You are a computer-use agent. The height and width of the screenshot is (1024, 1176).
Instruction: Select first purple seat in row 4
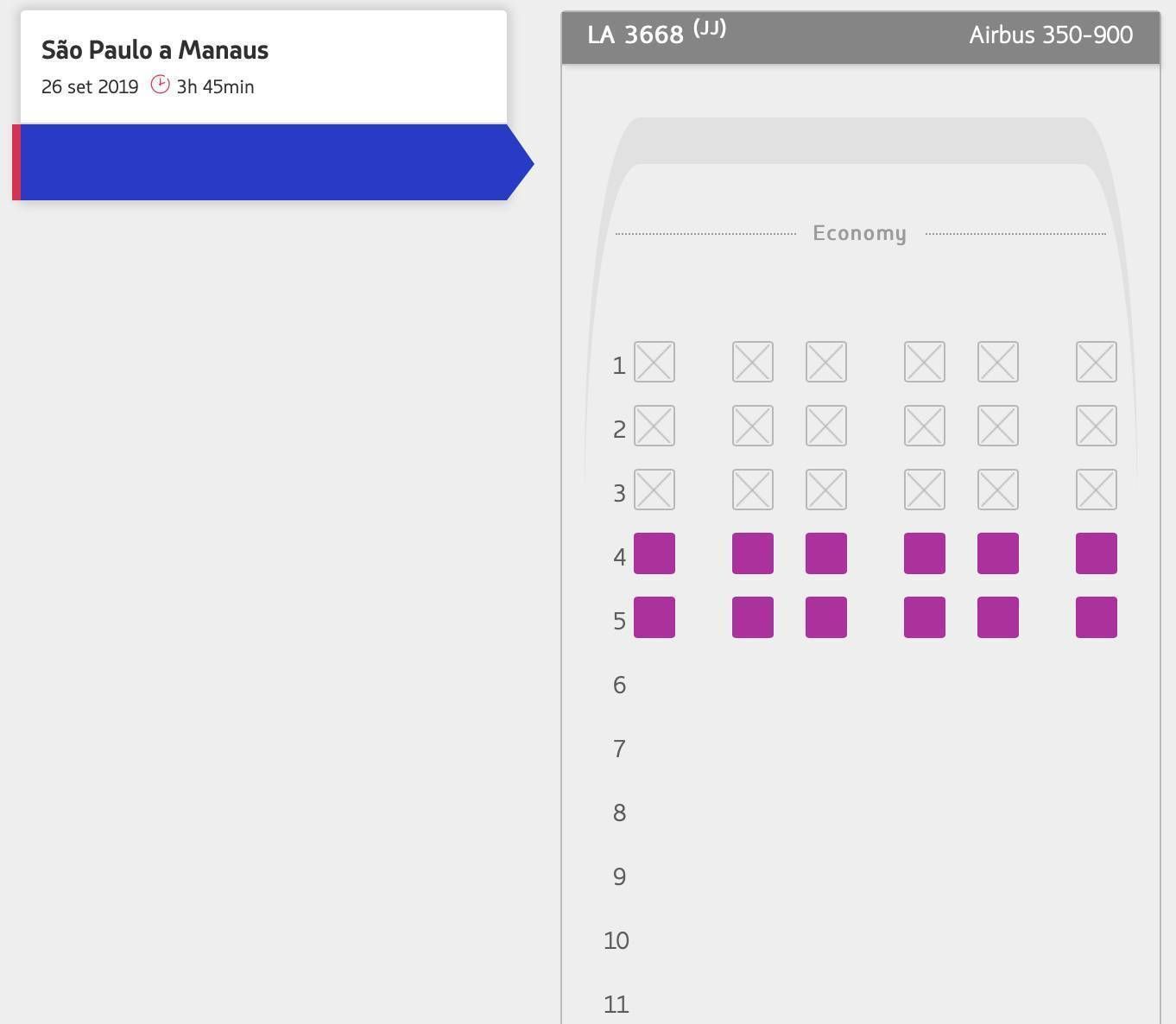654,553
